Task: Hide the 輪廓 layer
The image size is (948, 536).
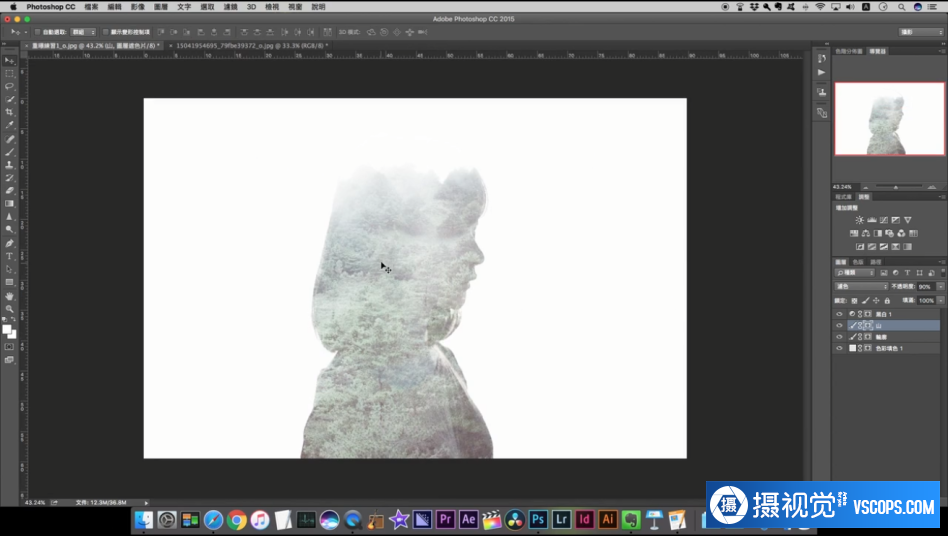Action: (839, 337)
